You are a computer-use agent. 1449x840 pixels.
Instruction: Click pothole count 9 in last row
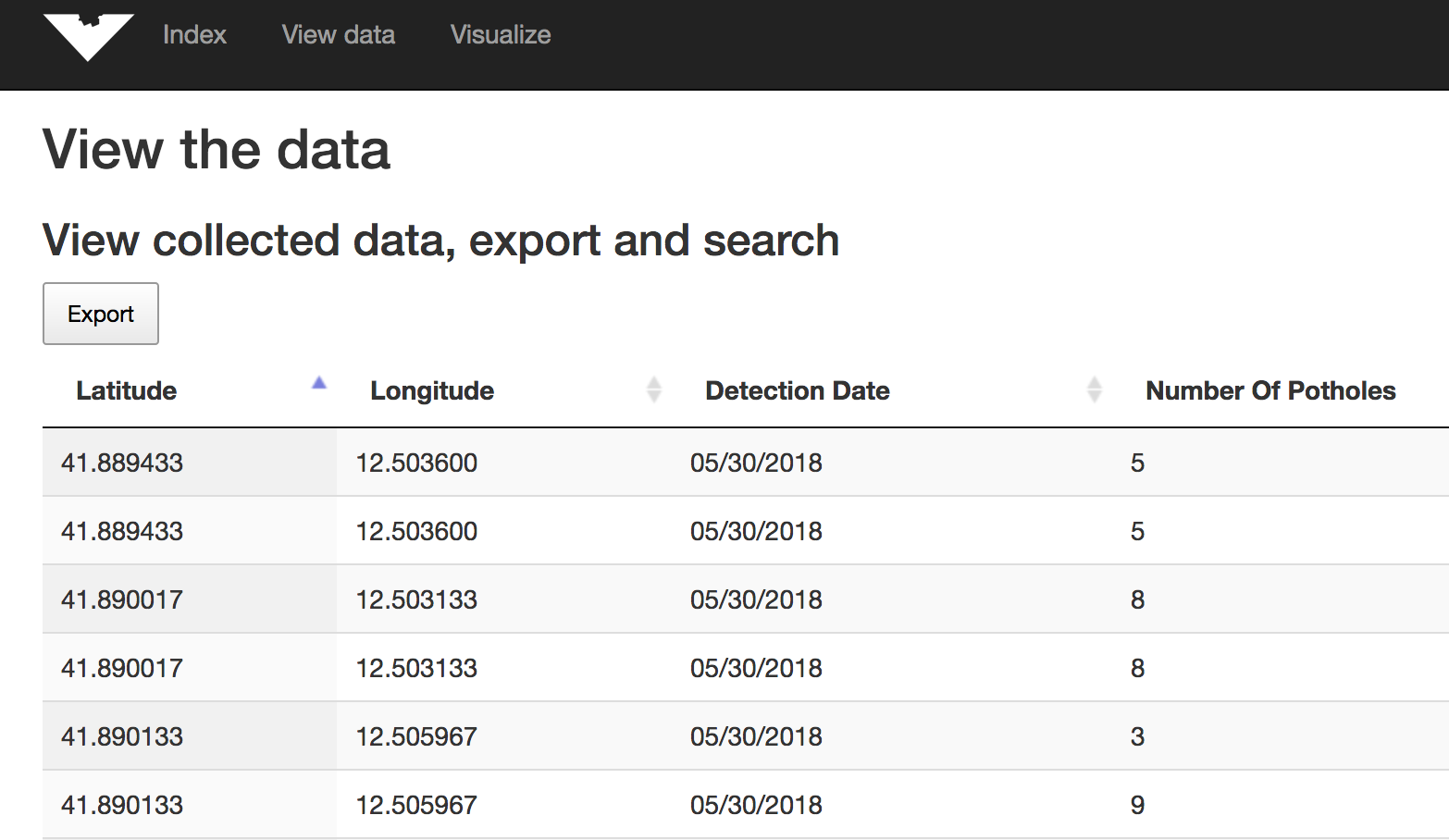pos(1137,805)
